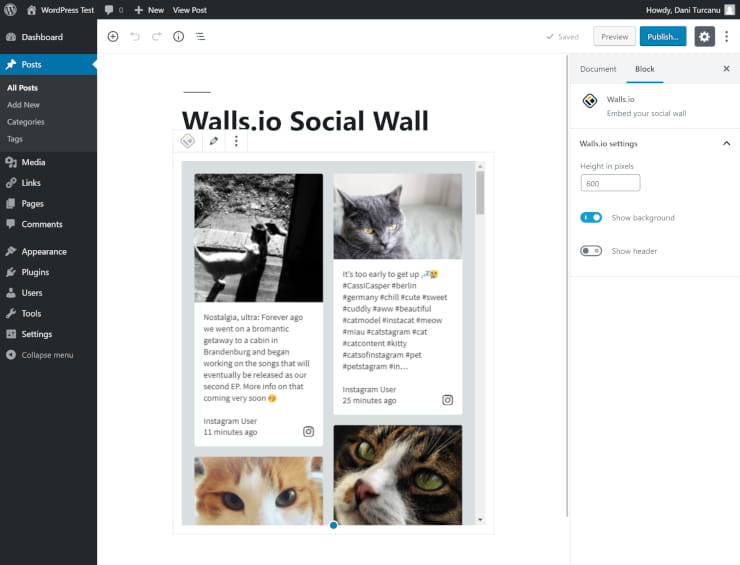Open the Posts menu
740x565 pixels.
pyautogui.click(x=48, y=64)
